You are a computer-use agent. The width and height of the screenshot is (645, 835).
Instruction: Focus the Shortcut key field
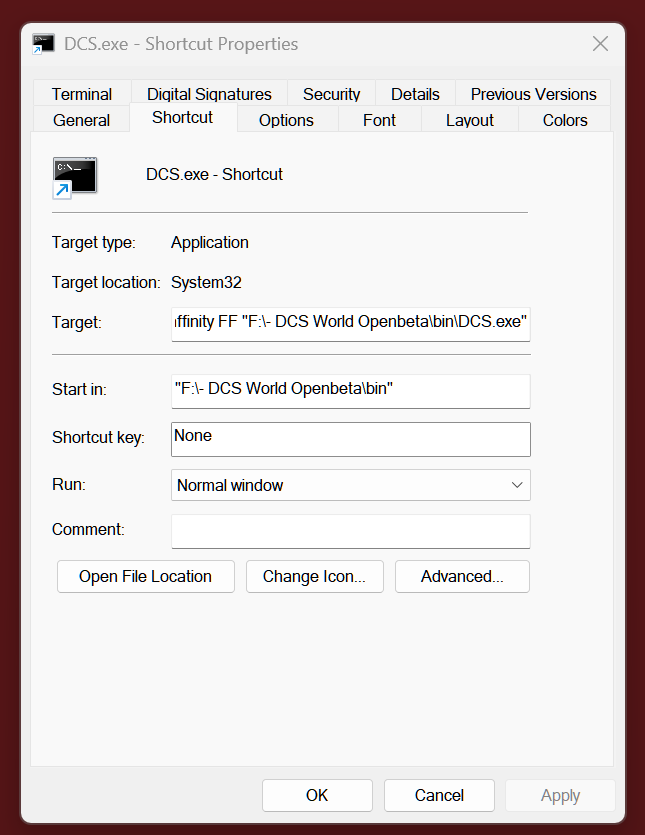tap(350, 439)
